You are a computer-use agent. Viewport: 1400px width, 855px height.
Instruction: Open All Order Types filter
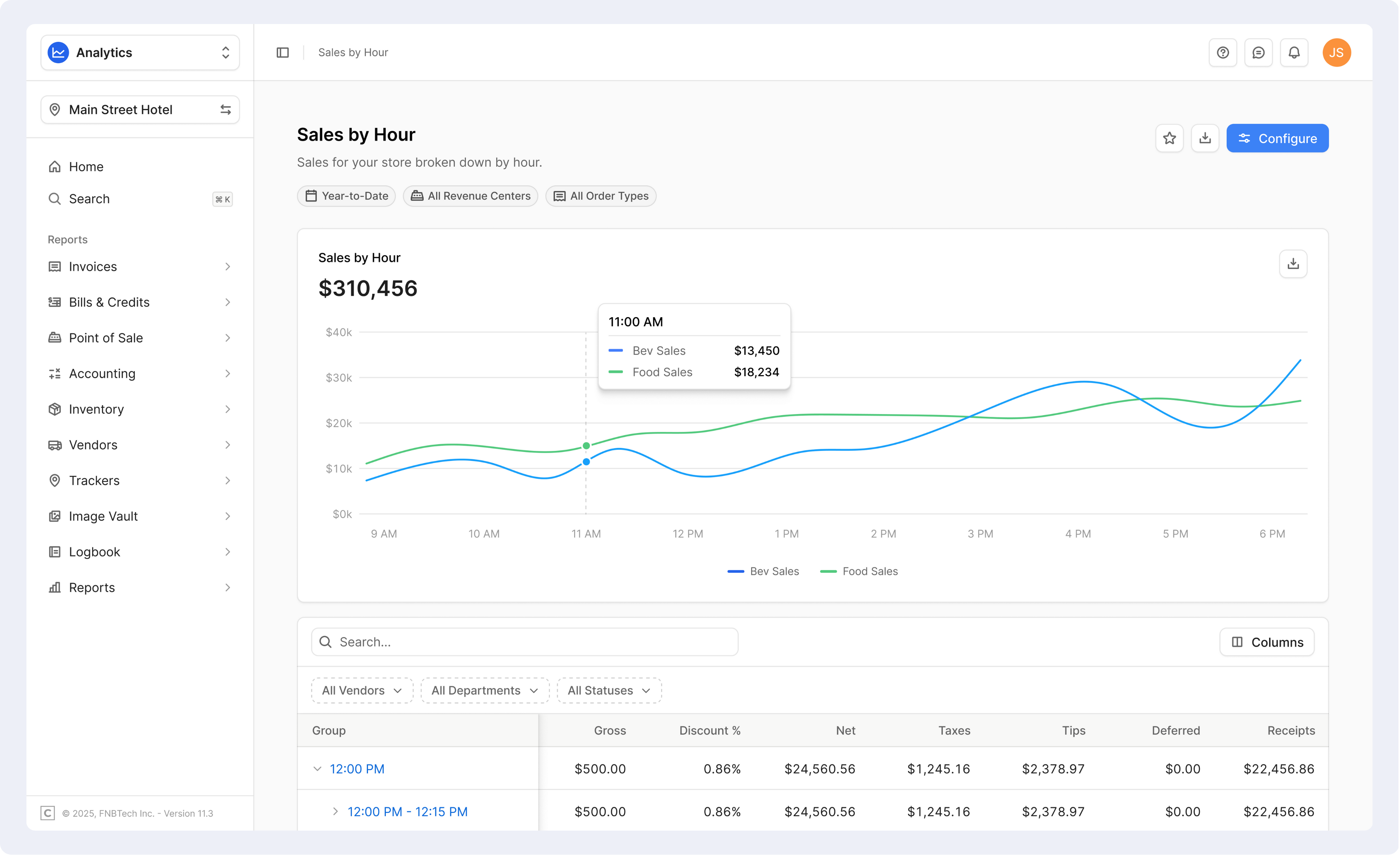[x=601, y=196]
